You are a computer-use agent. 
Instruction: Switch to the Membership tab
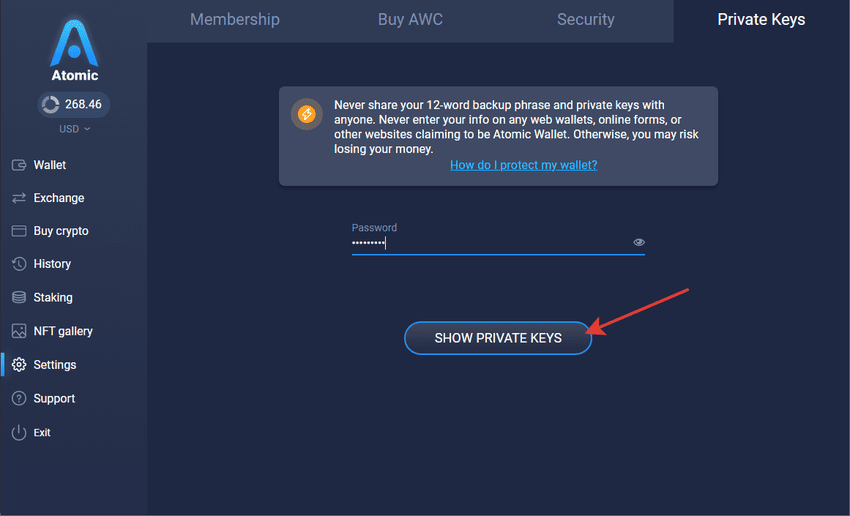pyautogui.click(x=235, y=20)
